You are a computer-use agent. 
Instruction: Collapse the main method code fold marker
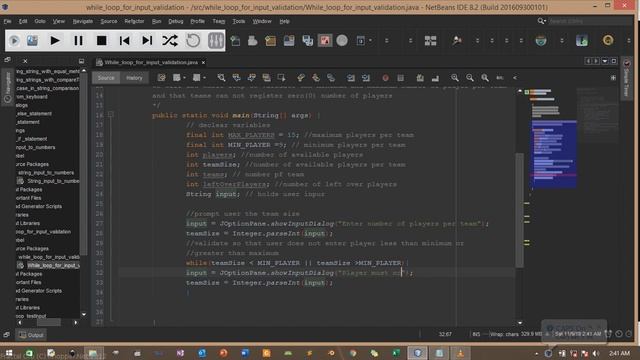pos(111,115)
